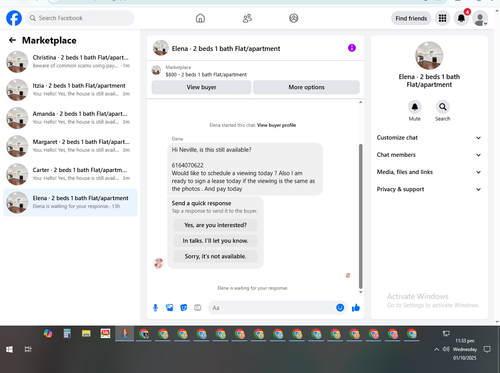500x373 pixels.
Task: Open the Windows notification center icon
Action: pos(487,349)
